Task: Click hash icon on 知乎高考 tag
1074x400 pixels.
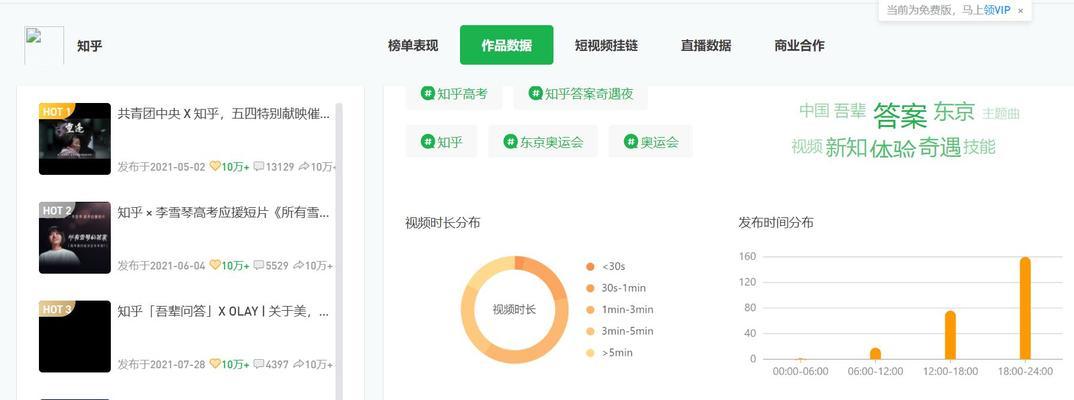Action: pos(428,93)
